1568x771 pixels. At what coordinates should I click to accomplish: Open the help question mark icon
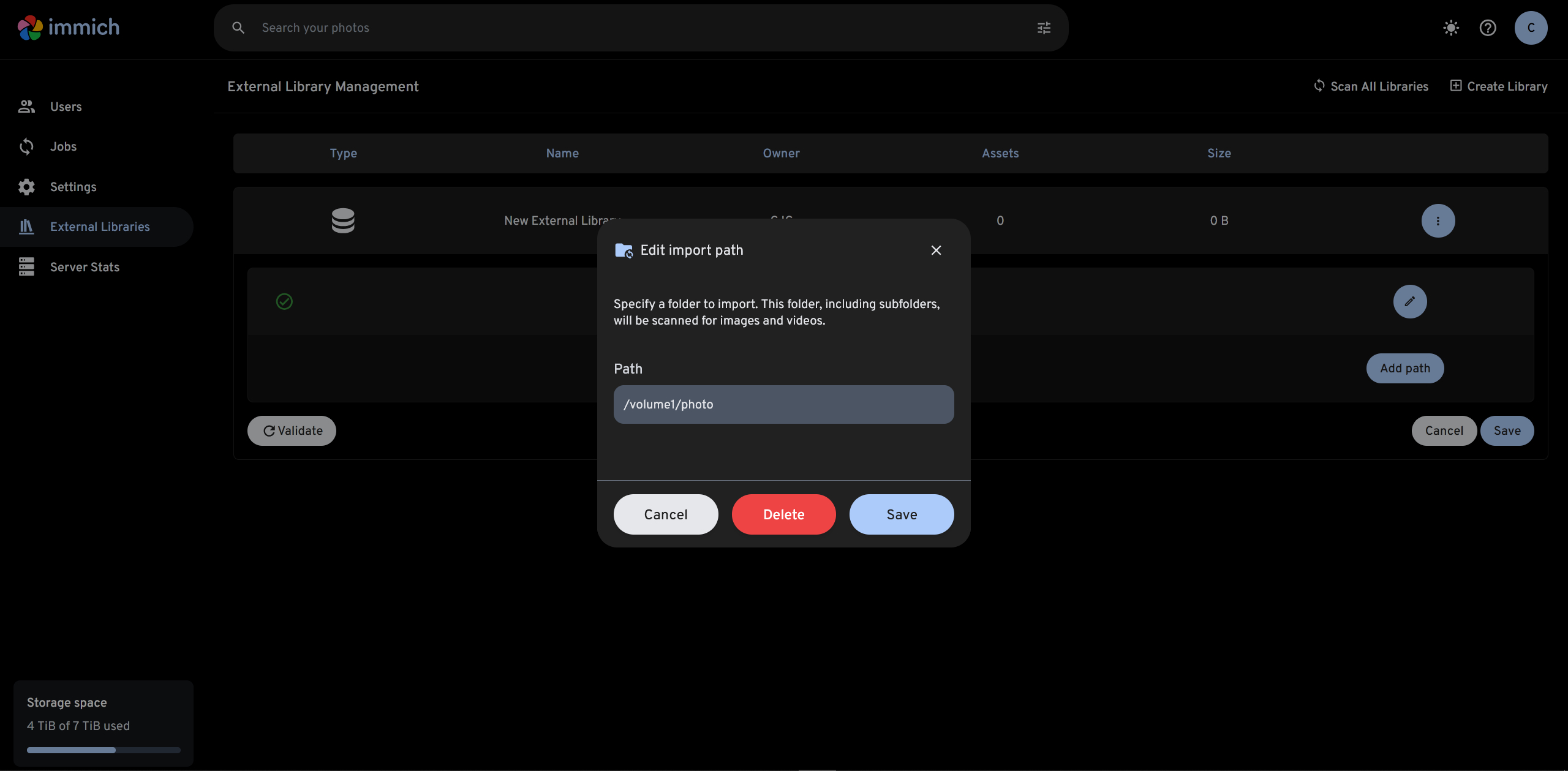tap(1488, 28)
